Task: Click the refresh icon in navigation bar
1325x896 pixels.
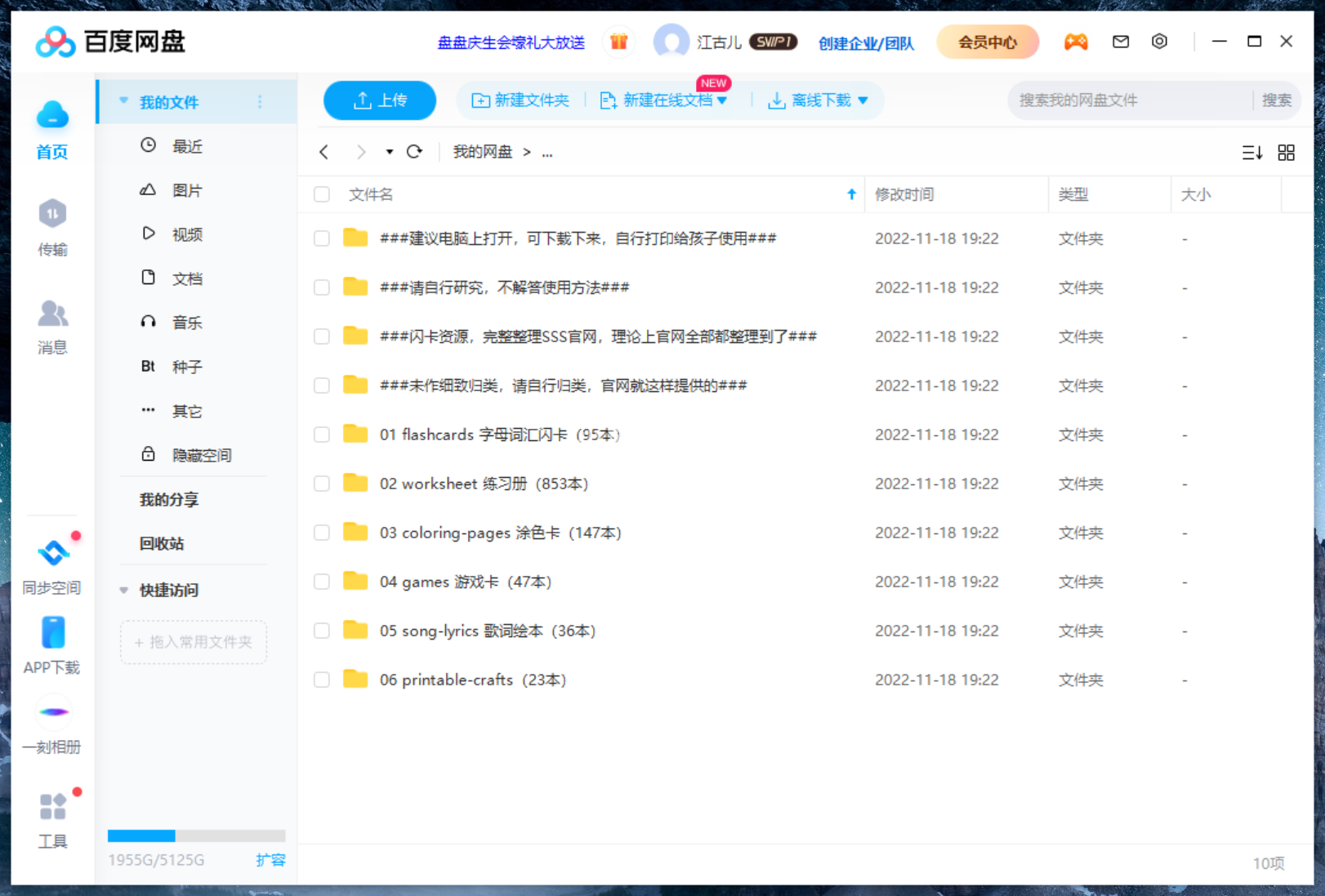Action: [414, 152]
